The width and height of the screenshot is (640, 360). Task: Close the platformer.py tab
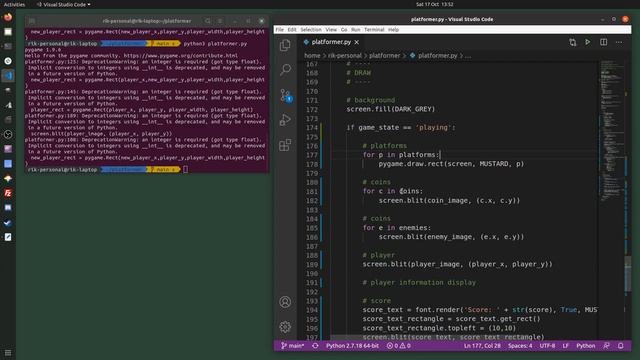point(357,42)
